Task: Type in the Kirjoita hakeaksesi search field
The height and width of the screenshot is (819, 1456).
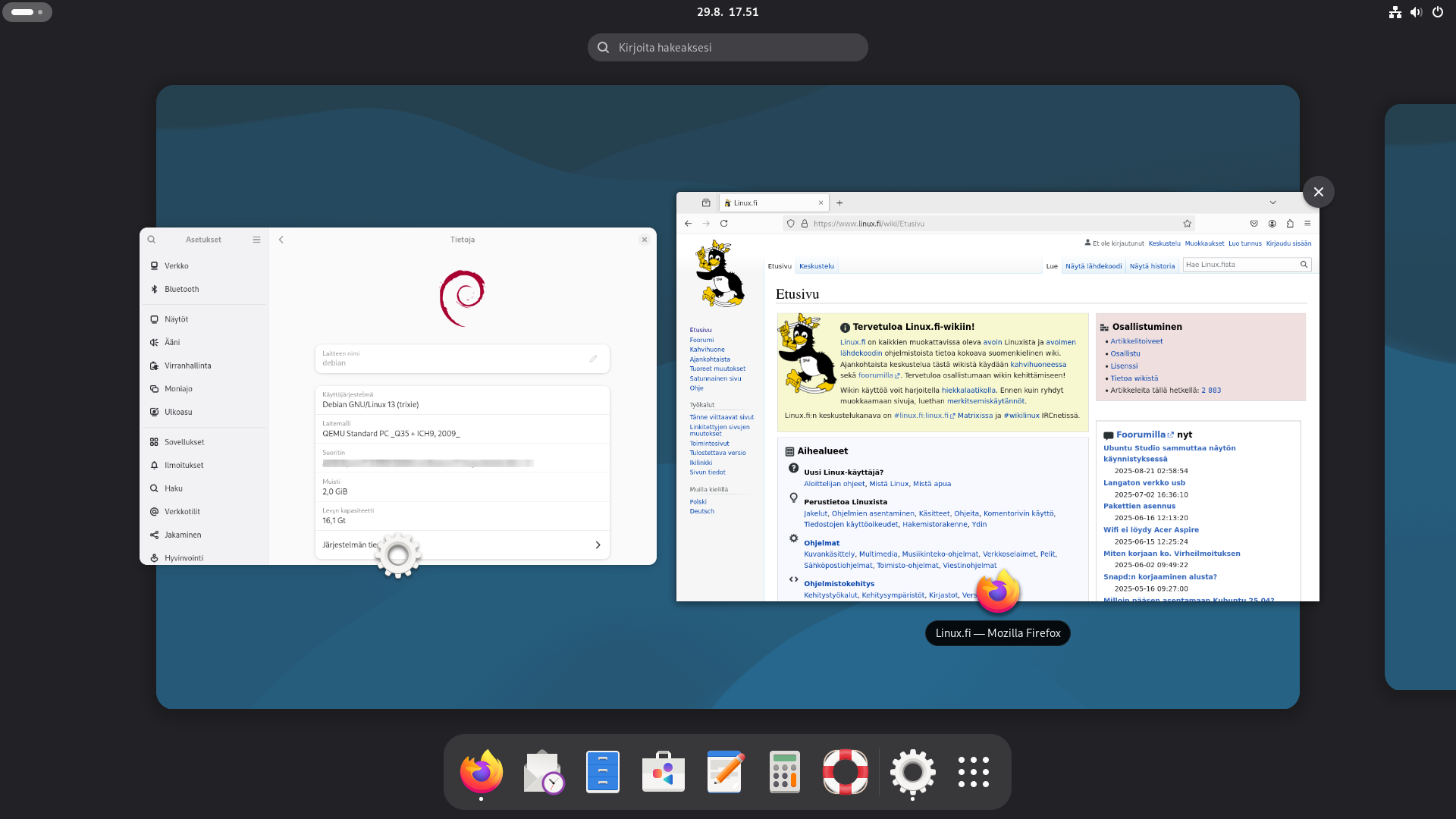Action: (x=728, y=48)
